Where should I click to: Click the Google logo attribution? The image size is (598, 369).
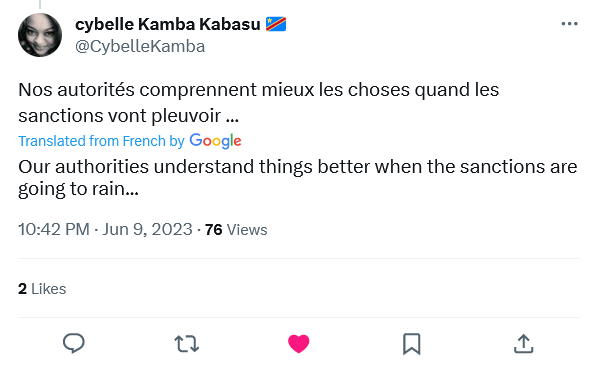click(215, 141)
